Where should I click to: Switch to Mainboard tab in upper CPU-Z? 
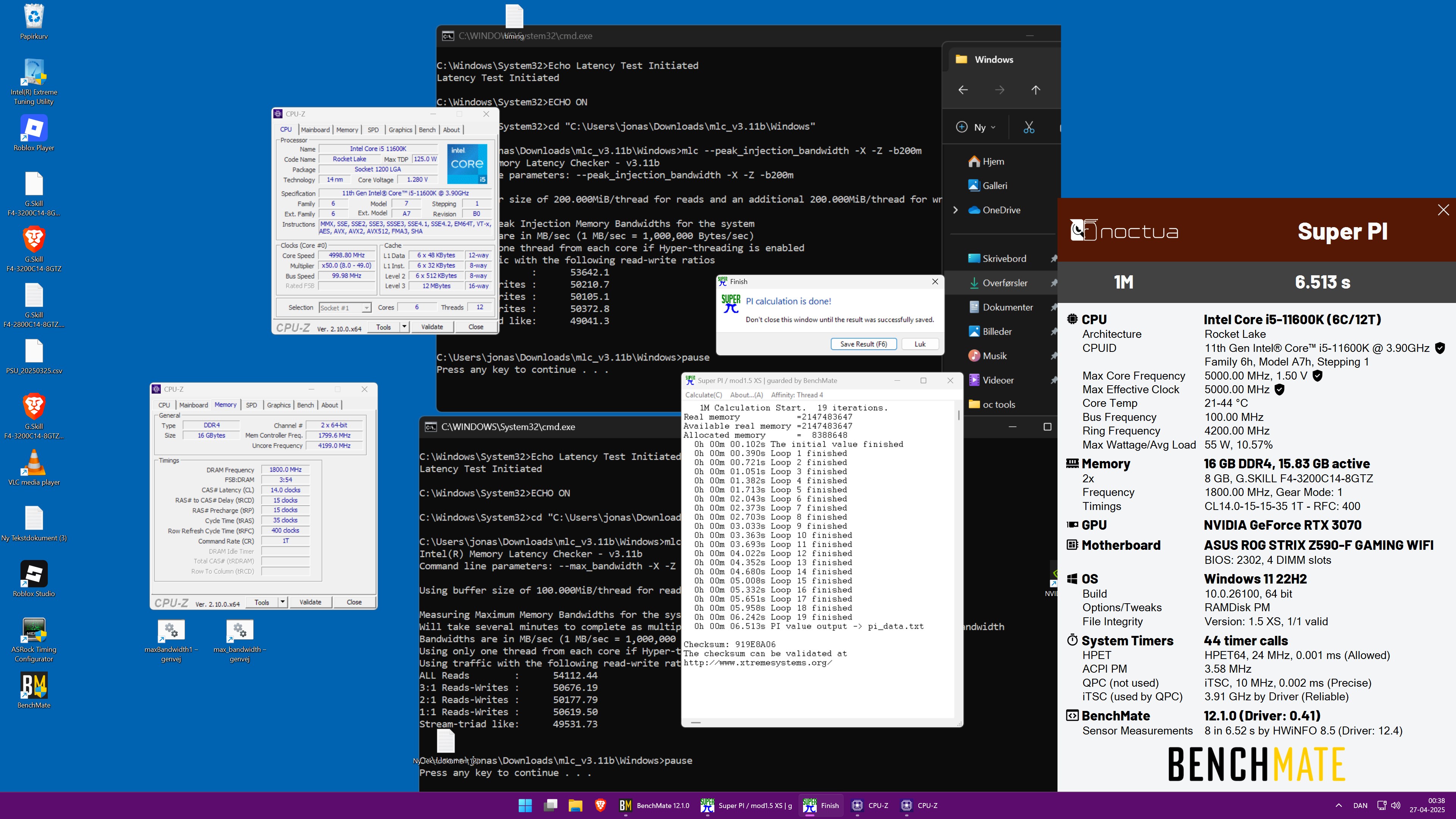[x=315, y=129]
